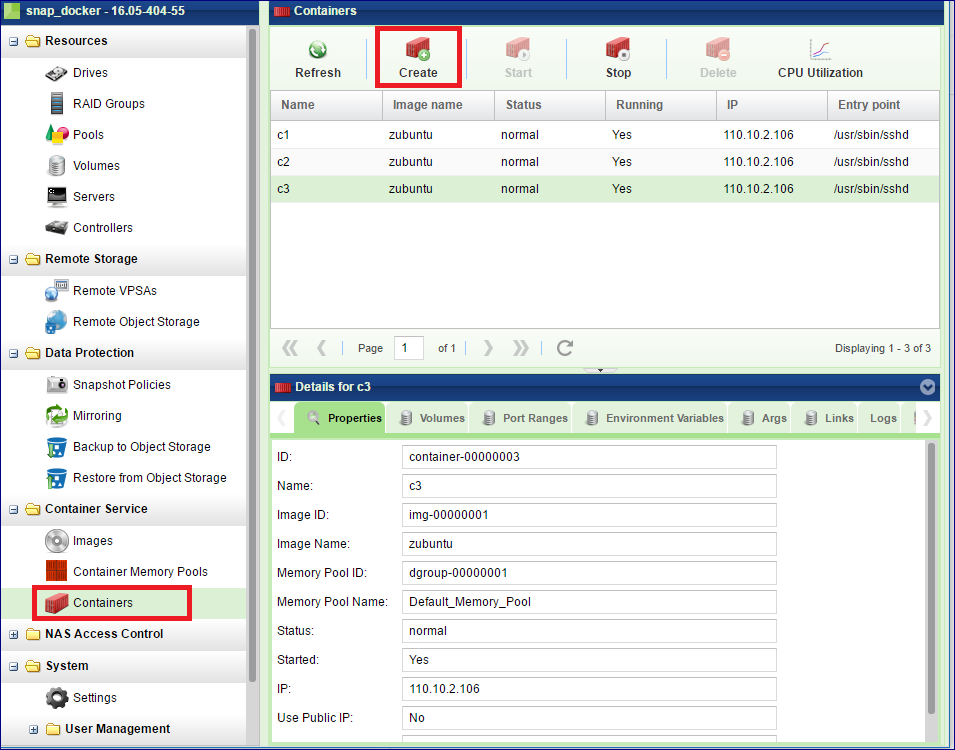Viewport: 955px width, 750px height.
Task: Select container row c3
Action: 605,189
